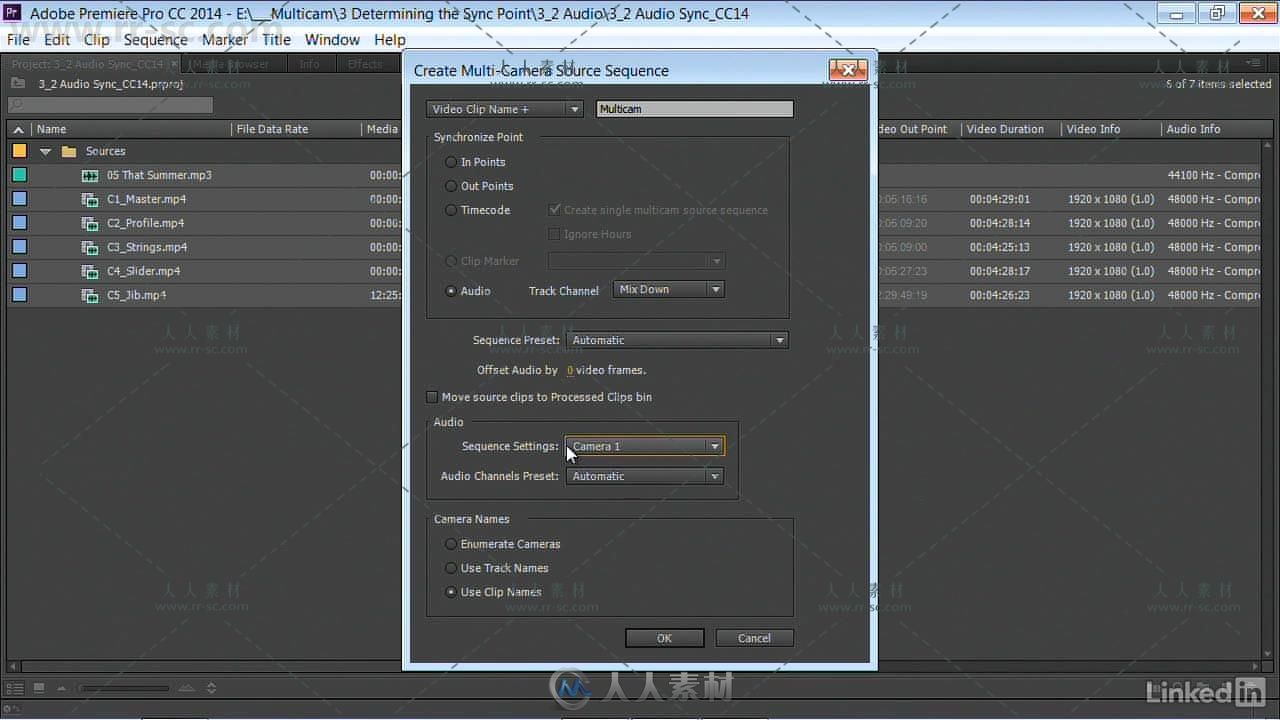This screenshot has width=1280, height=720.
Task: Click the Multicam sequence name field
Action: 695,109
